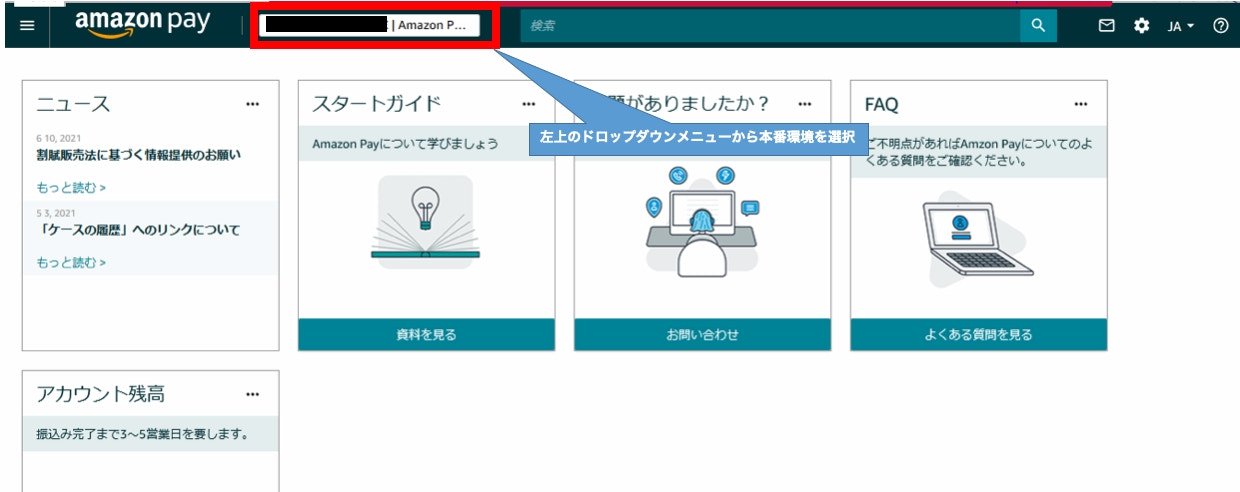Click the help question mark icon
1240x492 pixels.
click(x=1220, y=26)
